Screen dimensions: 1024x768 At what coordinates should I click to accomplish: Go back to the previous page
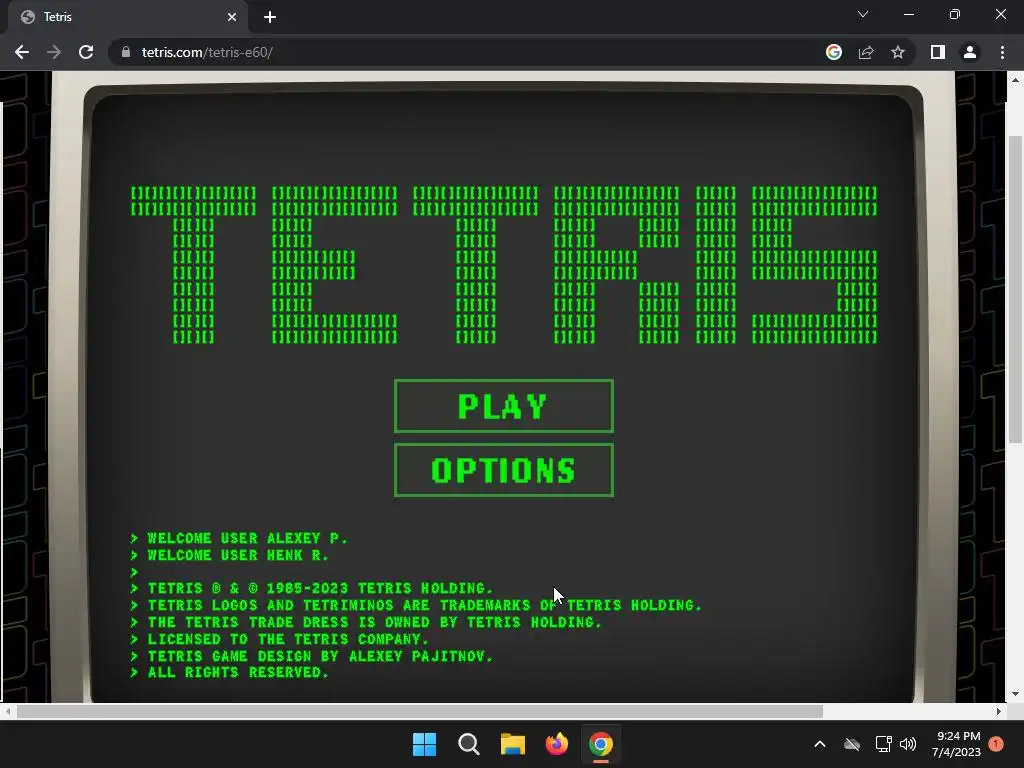(x=22, y=52)
